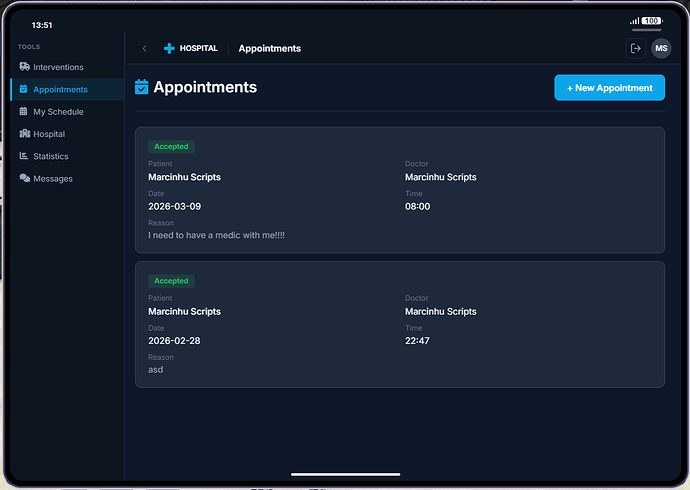
Task: Click doctor name in the 08:00 appointment
Action: click(x=441, y=177)
